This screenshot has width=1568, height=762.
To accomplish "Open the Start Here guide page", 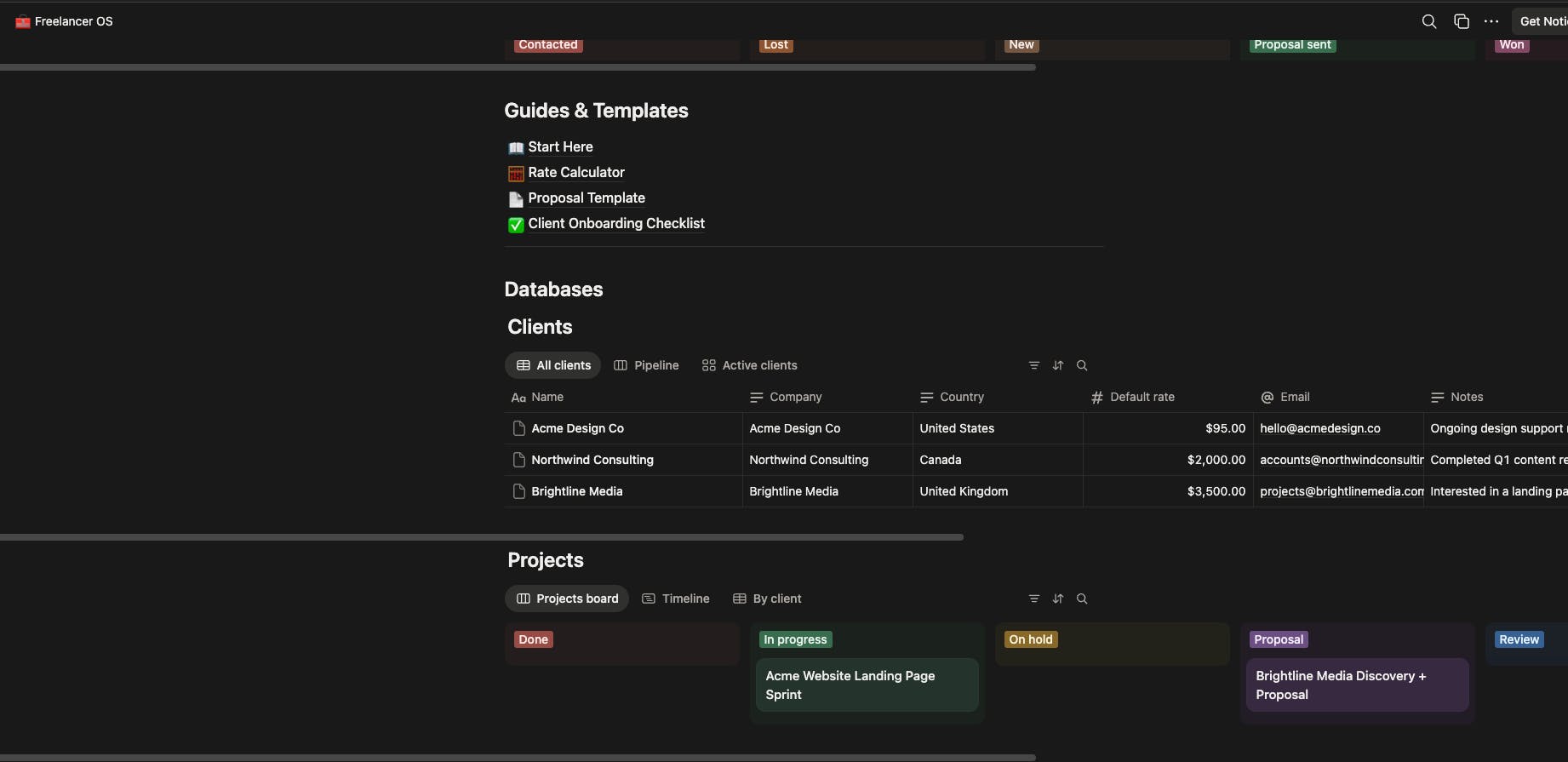I will point(560,146).
